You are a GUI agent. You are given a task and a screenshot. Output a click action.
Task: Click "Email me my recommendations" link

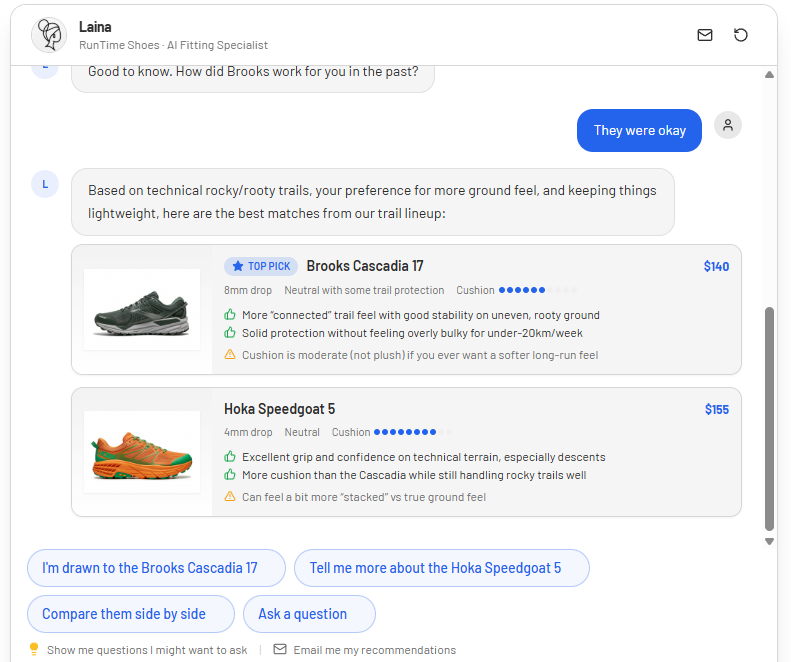[374, 650]
